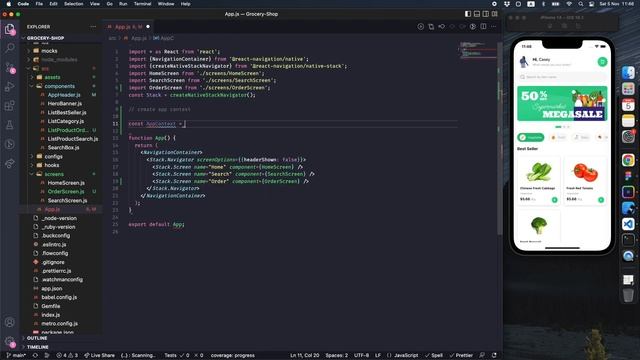The height and width of the screenshot is (360, 640).
Task: Tap the search box in simulator app
Action: pos(562,77)
